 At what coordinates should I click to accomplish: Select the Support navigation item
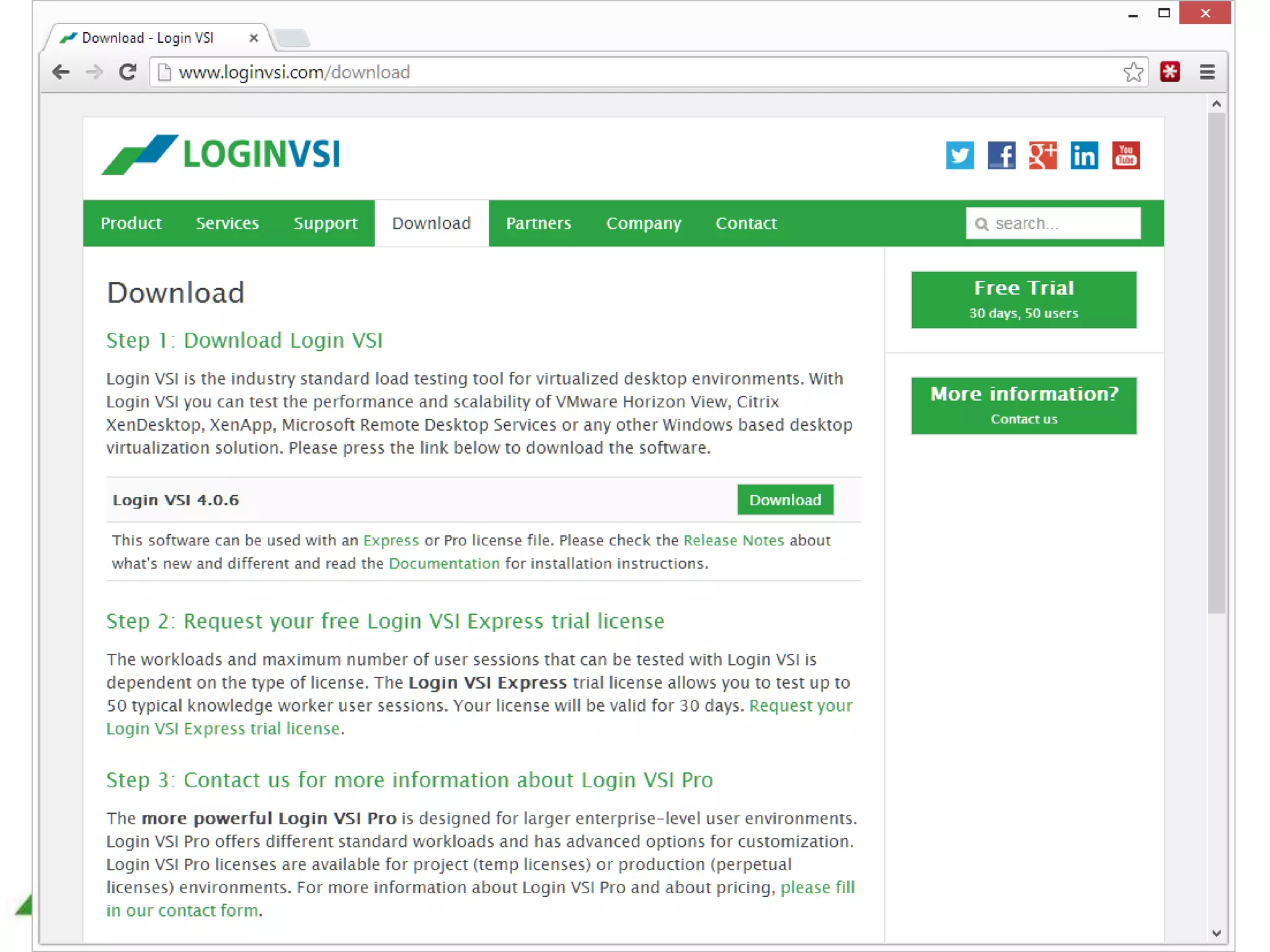325,223
